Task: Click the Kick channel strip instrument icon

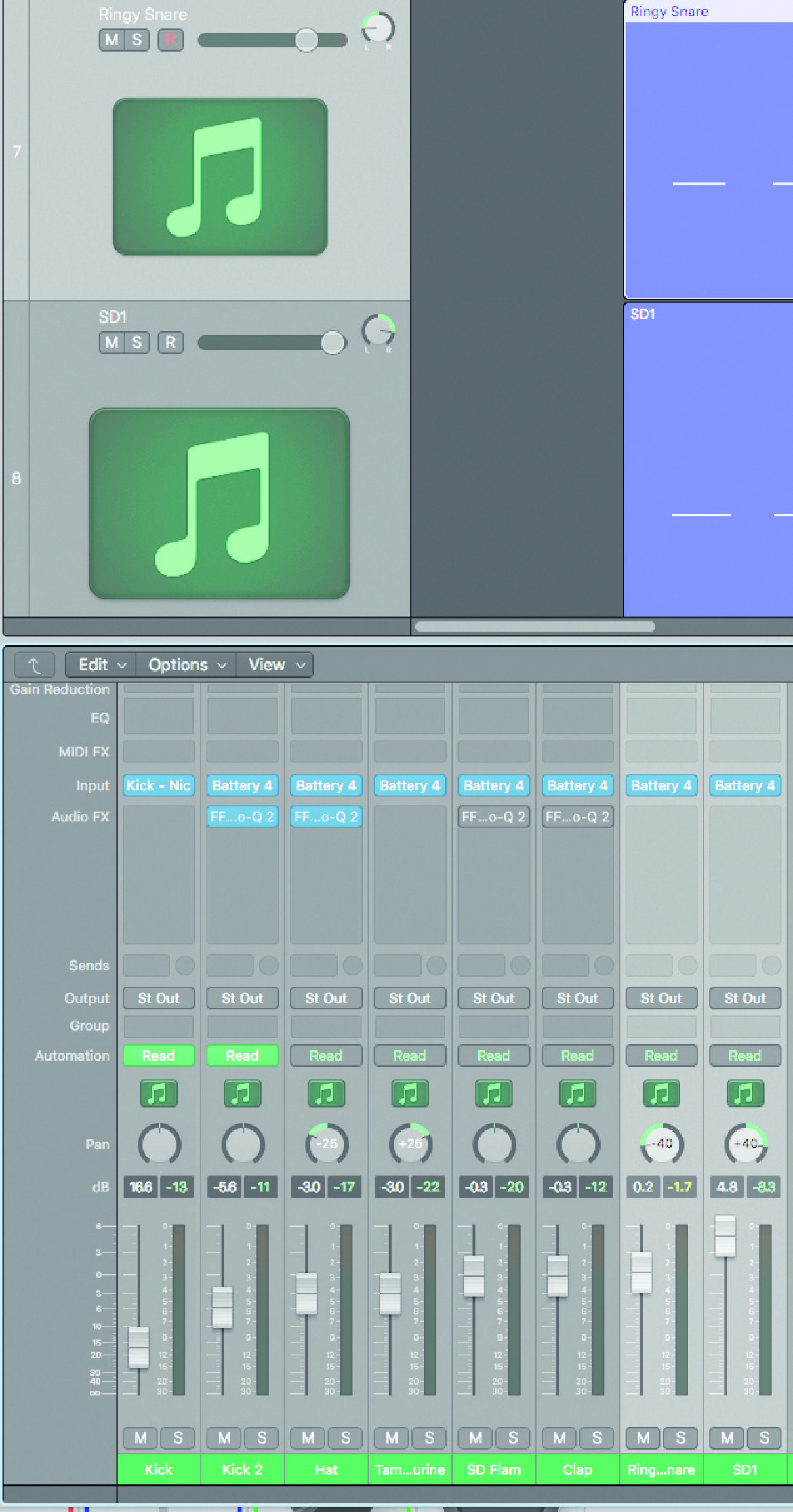Action: point(159,1093)
